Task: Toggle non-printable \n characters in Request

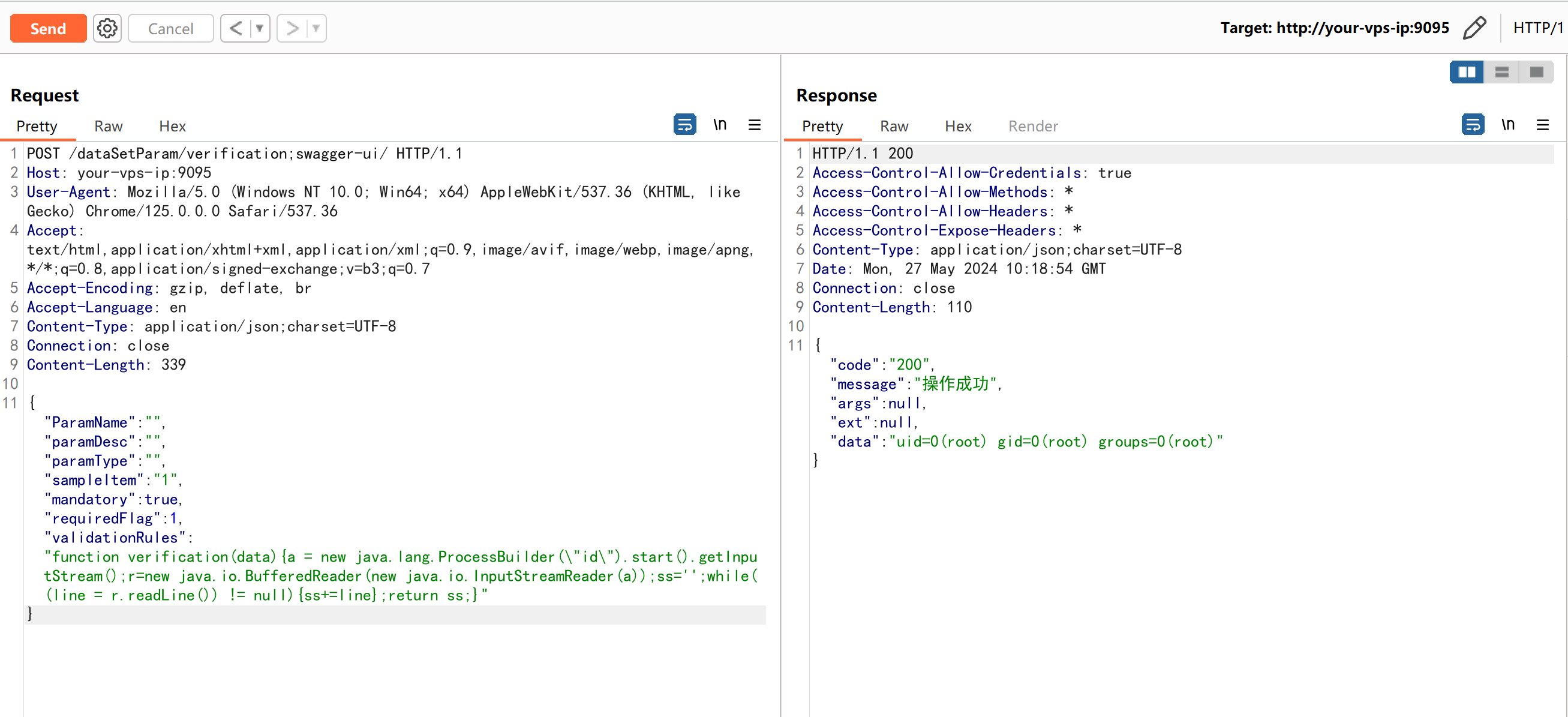Action: click(x=719, y=125)
